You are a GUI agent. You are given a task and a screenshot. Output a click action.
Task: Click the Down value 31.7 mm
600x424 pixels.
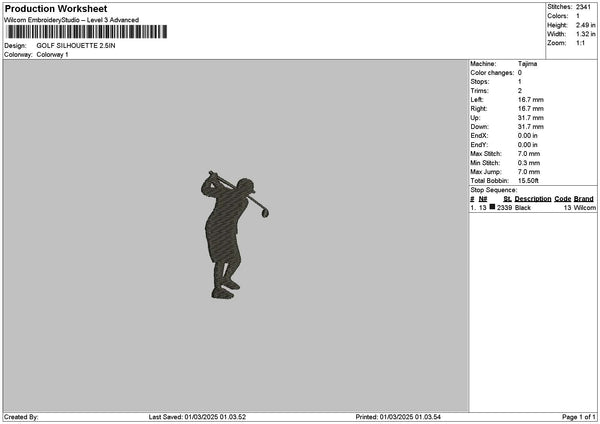(x=531, y=127)
